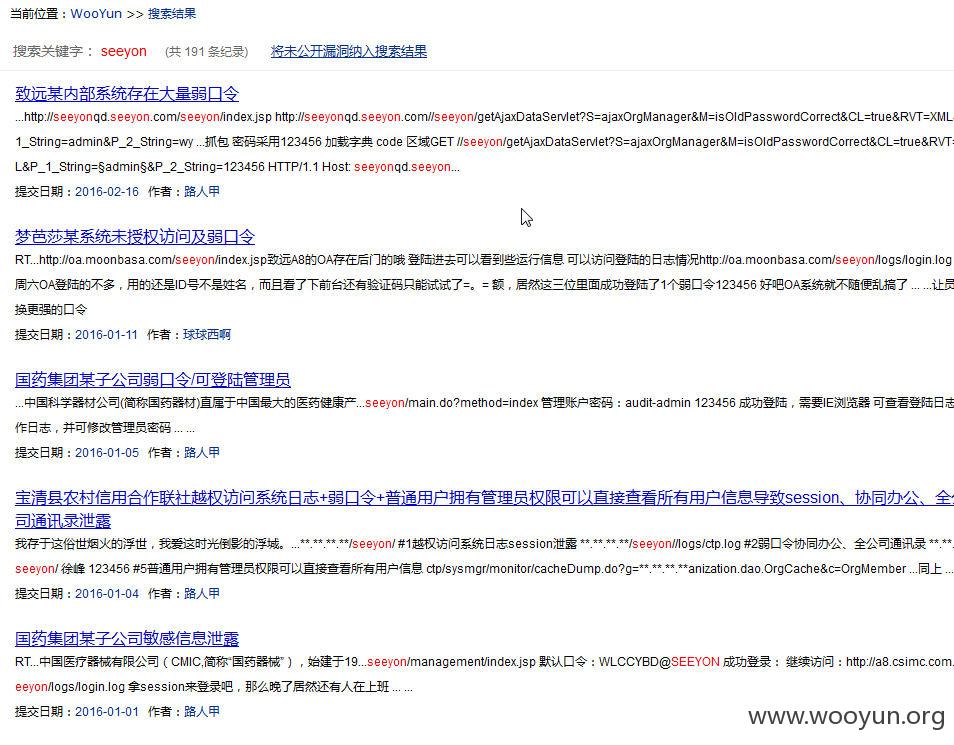Click the record count 共 191 条纪录
This screenshot has height=745, width=954.
(207, 52)
